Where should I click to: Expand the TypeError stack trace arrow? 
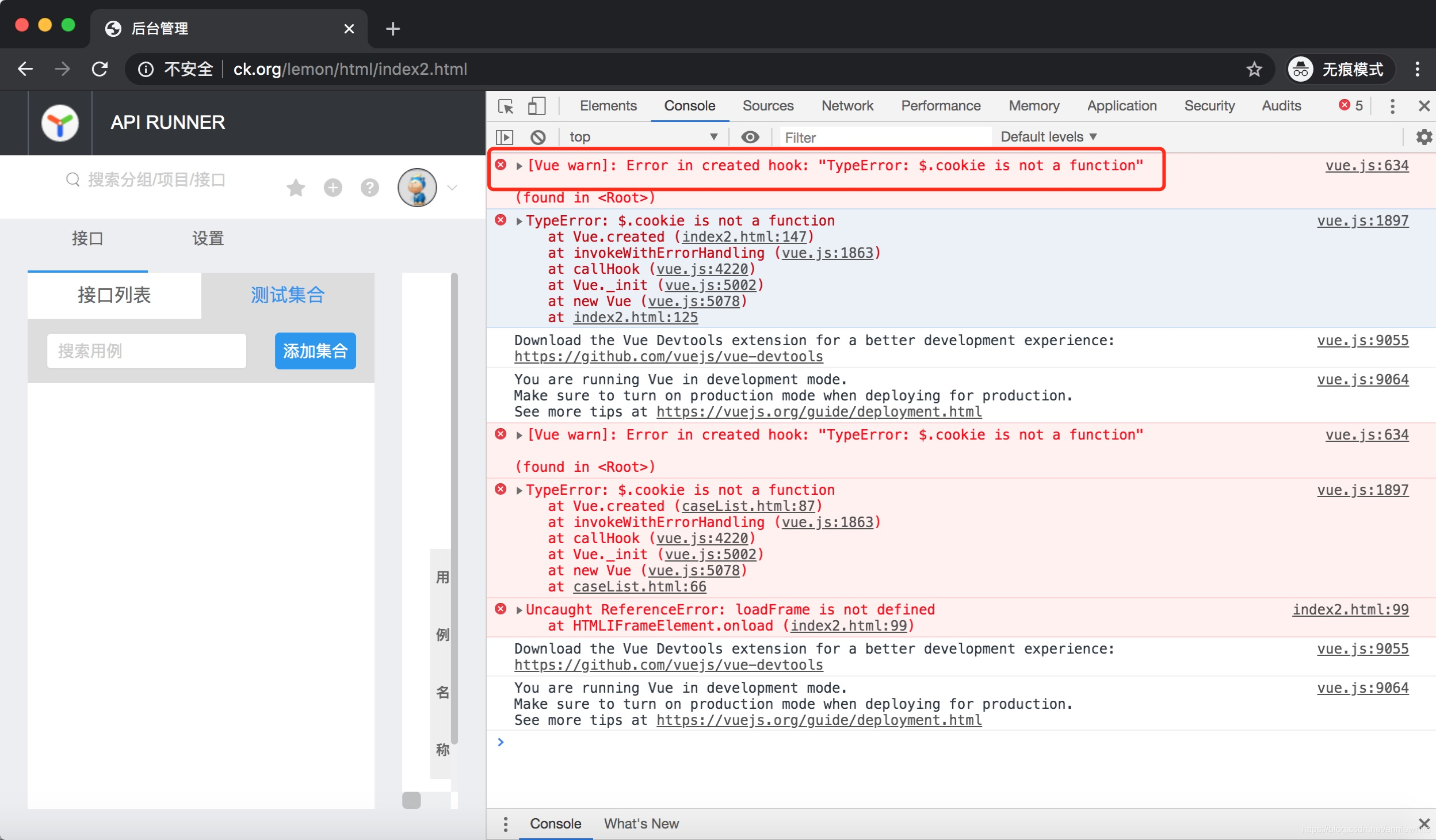[x=517, y=220]
